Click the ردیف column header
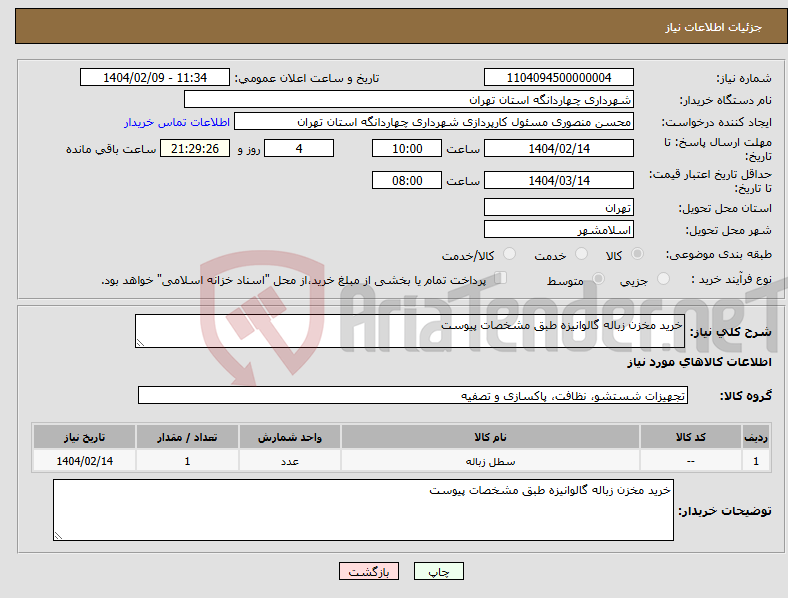The width and height of the screenshot is (788, 598). tap(756, 437)
